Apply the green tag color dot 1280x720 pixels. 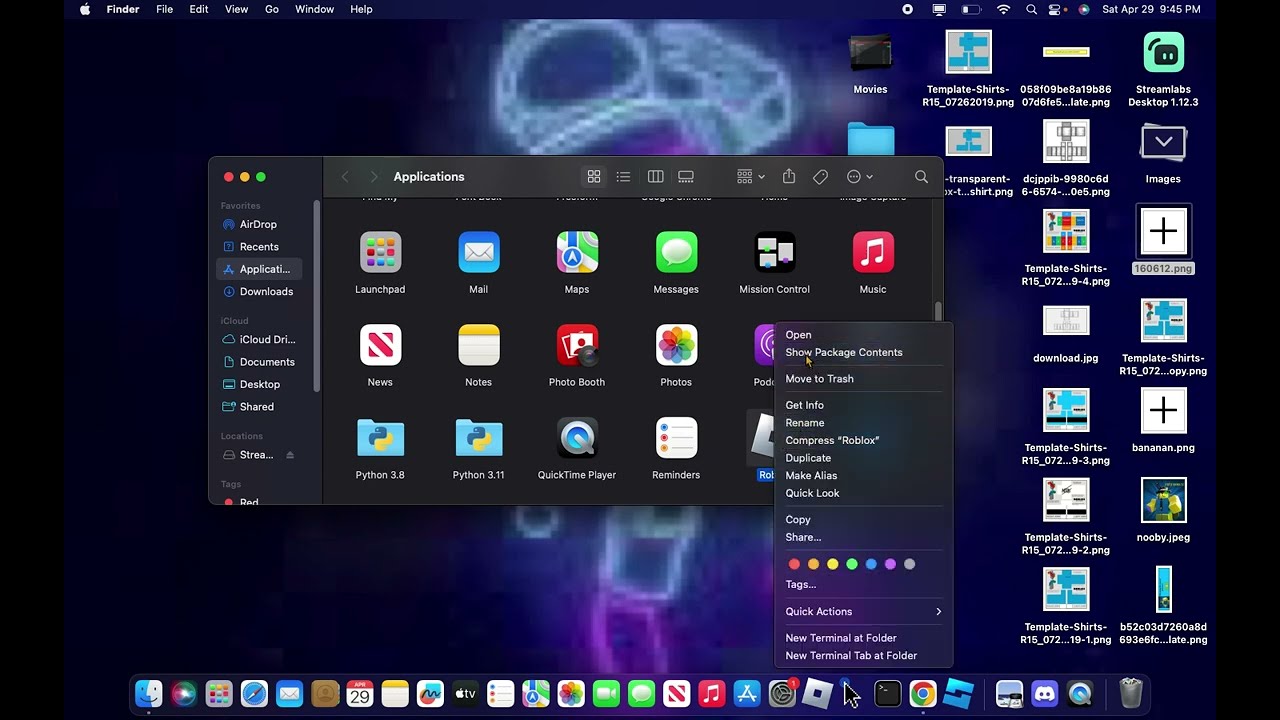tap(852, 564)
